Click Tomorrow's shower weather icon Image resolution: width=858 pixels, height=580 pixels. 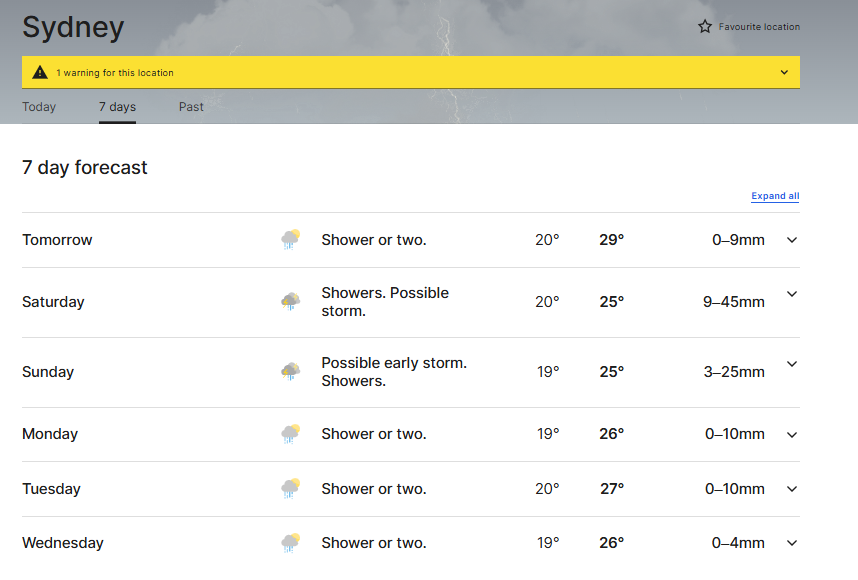coord(291,240)
